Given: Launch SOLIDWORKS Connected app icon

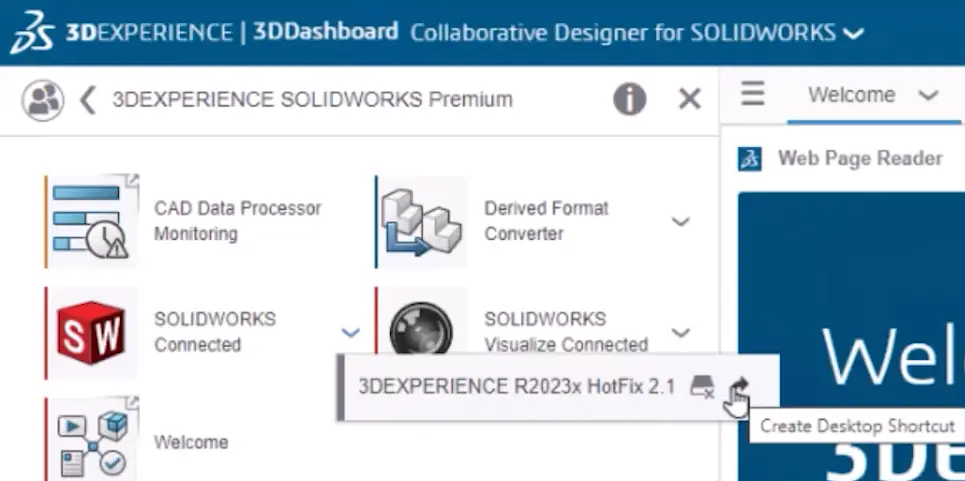Looking at the screenshot, I should (92, 333).
